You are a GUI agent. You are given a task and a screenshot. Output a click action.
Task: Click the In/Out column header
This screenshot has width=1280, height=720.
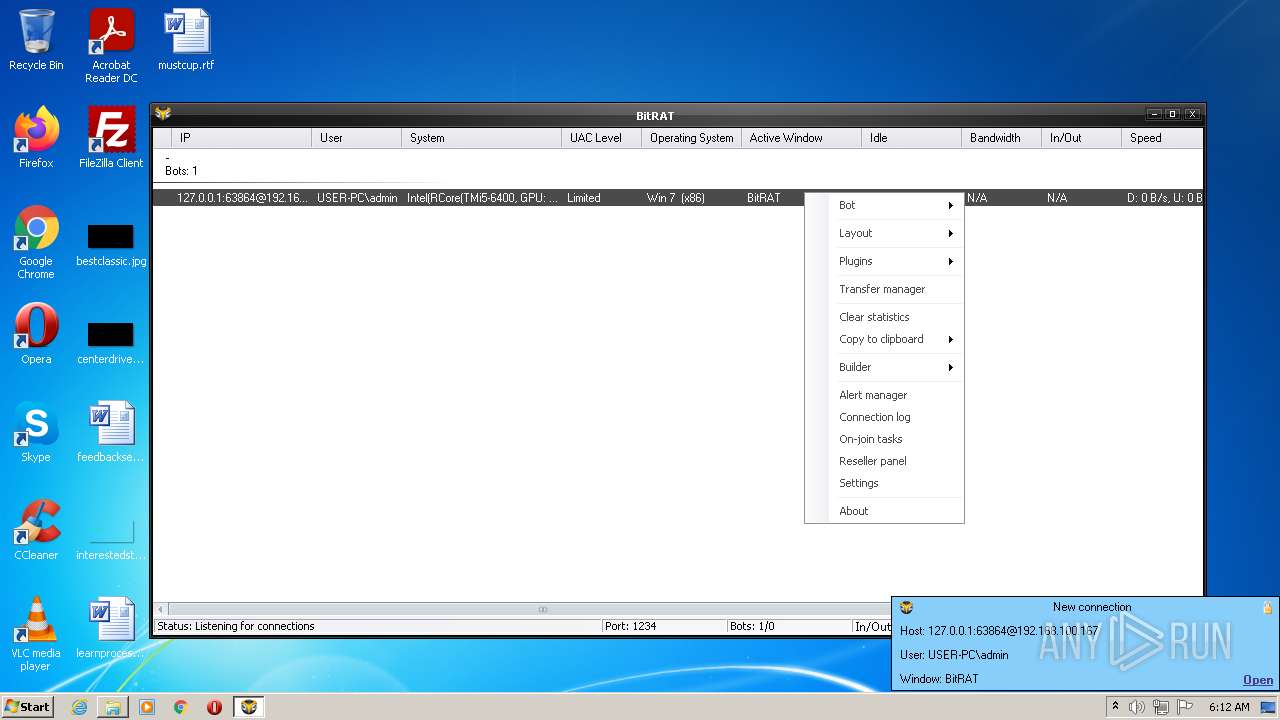coord(1081,138)
